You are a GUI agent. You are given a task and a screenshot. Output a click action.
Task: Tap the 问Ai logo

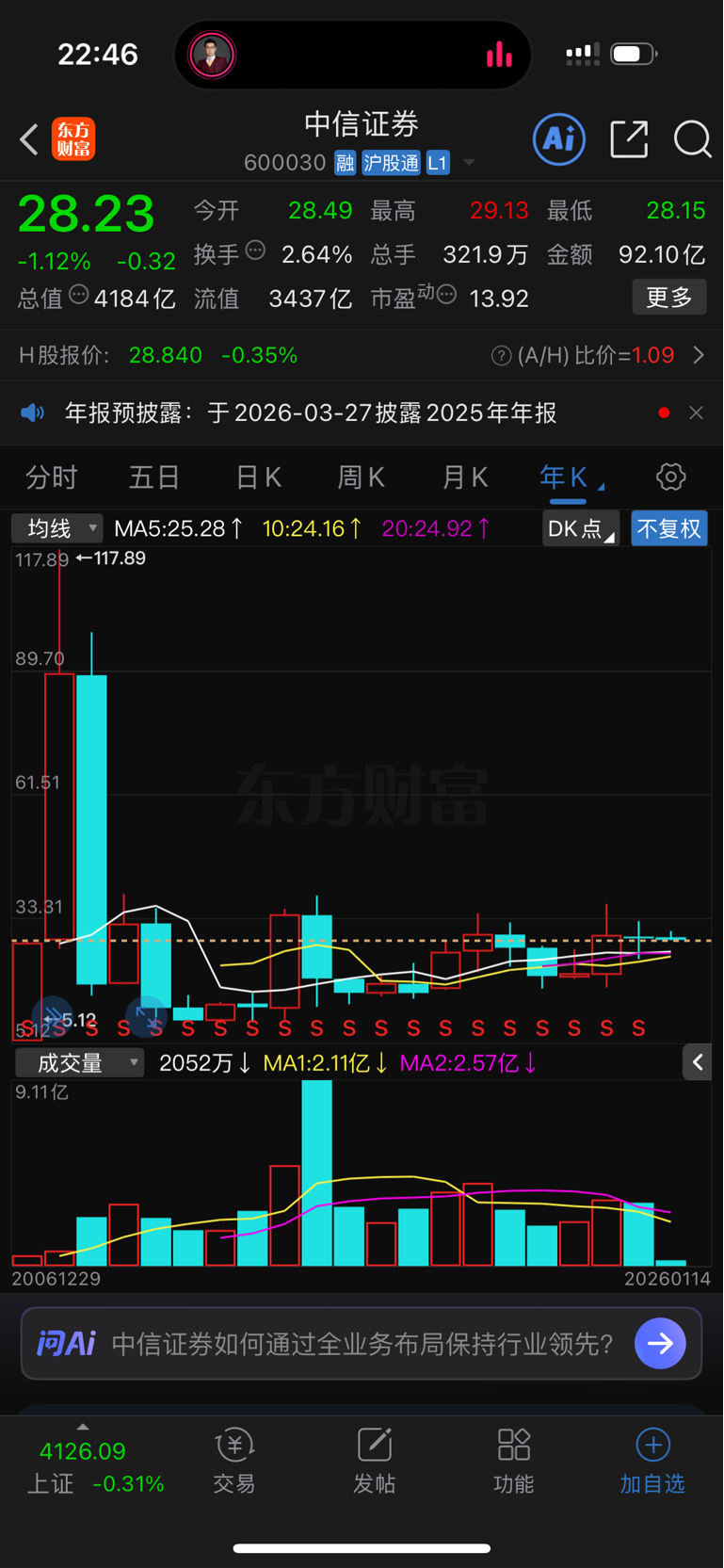pyautogui.click(x=66, y=1343)
